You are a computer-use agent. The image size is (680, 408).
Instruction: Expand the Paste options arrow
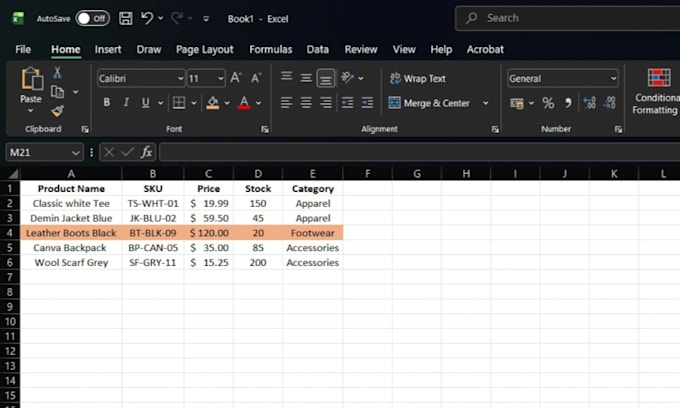30,111
